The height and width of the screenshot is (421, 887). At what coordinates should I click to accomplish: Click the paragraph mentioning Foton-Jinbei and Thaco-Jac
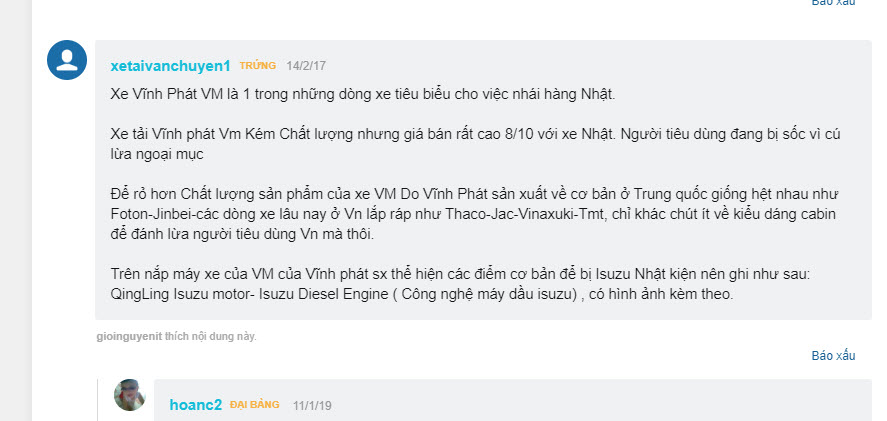[x=474, y=214]
